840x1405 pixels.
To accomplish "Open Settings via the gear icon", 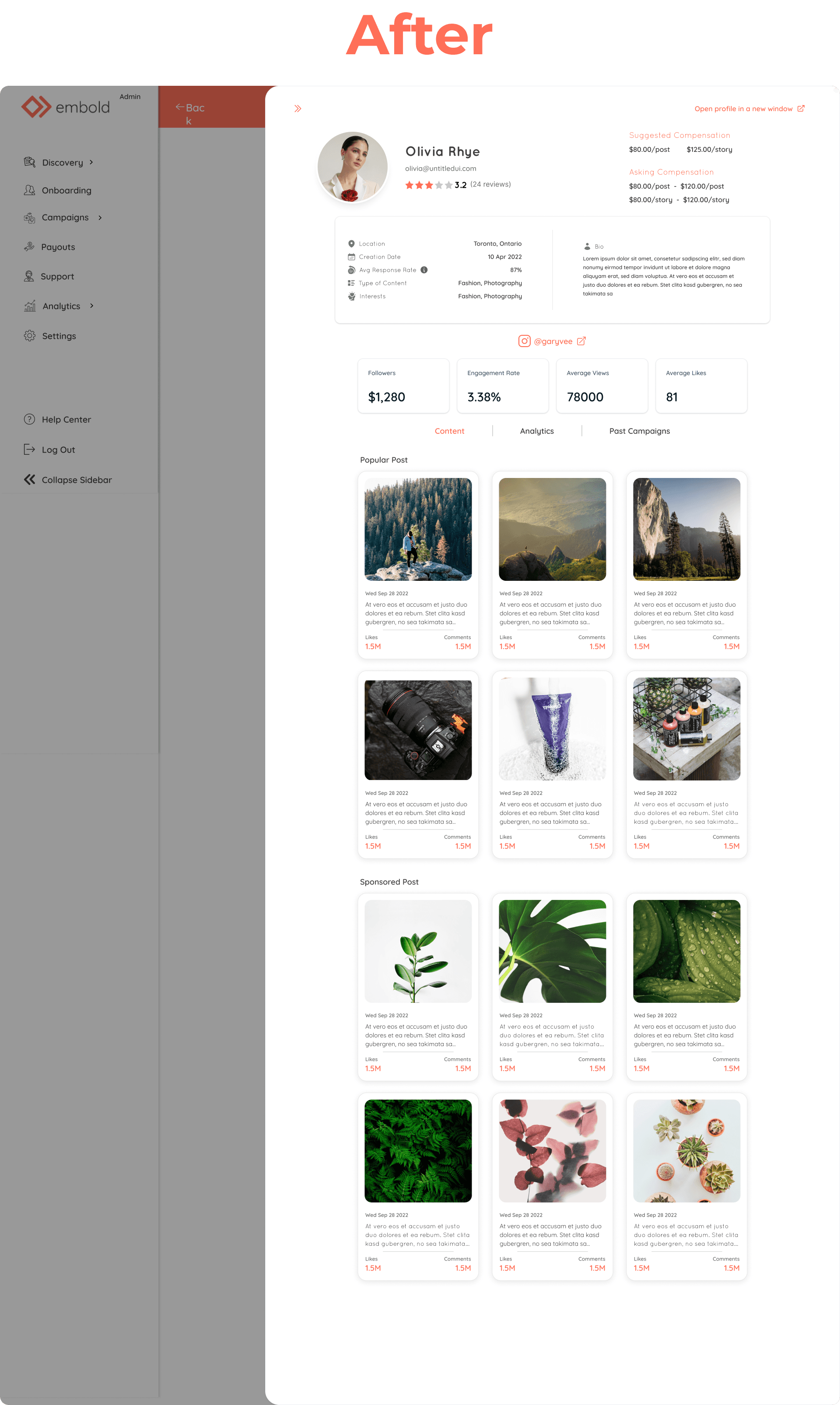I will pyautogui.click(x=29, y=335).
